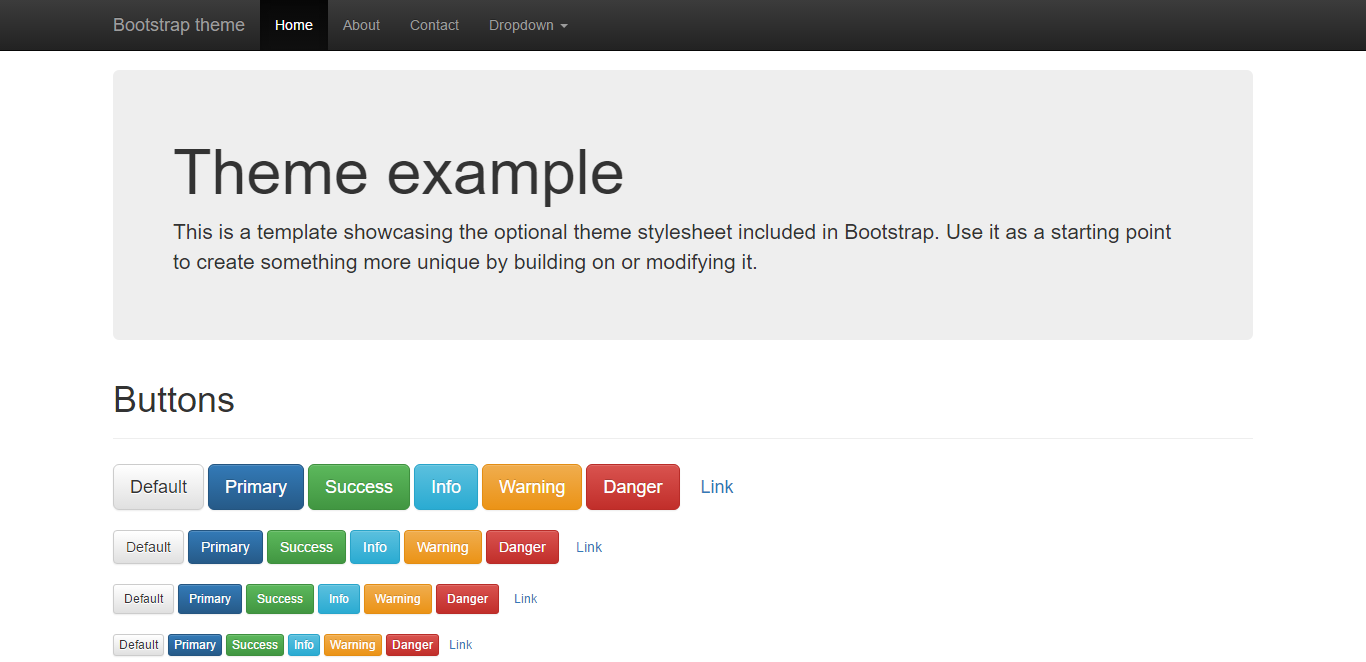Select the Contact nav link

[x=434, y=25]
